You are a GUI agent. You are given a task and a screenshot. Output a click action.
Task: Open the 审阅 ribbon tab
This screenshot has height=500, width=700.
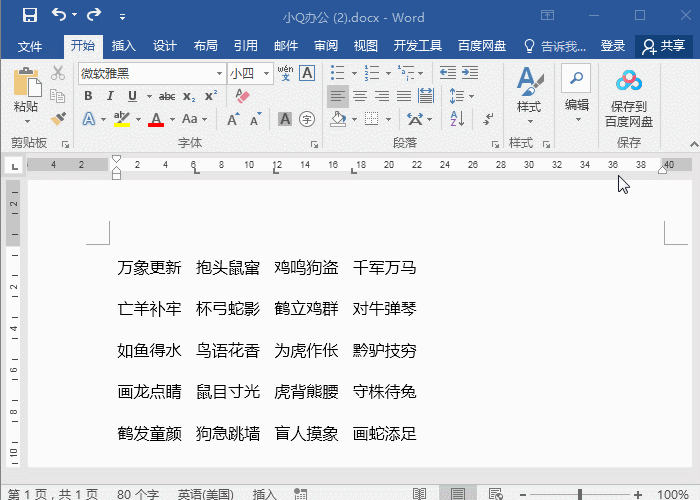(326, 46)
